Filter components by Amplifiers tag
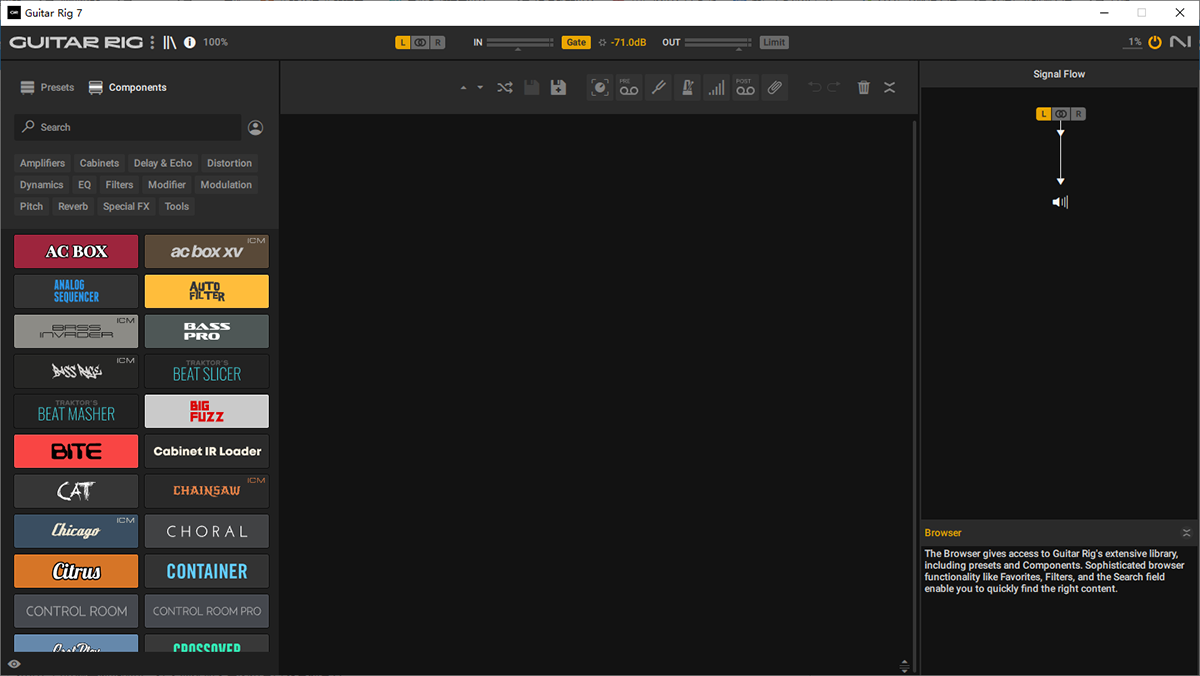The image size is (1200, 676). pyautogui.click(x=42, y=163)
